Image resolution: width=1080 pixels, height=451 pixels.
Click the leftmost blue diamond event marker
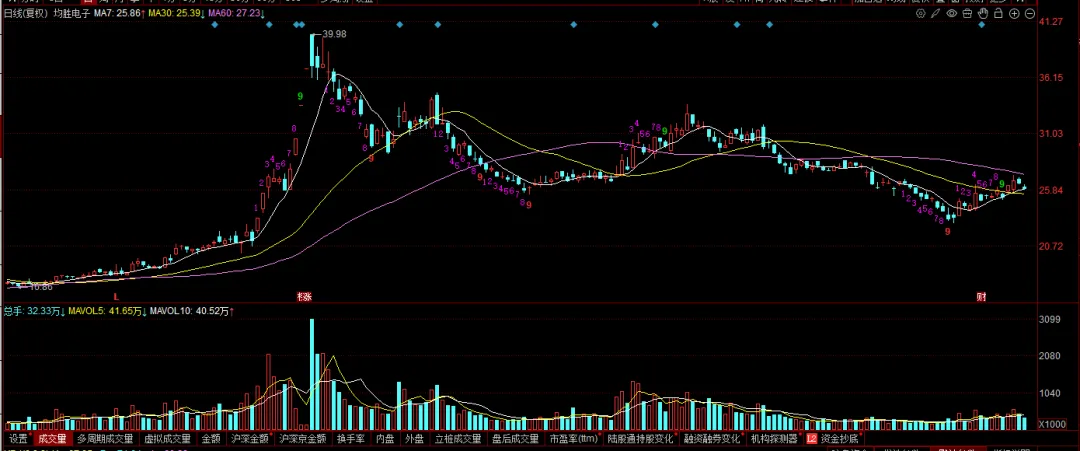tap(215, 25)
